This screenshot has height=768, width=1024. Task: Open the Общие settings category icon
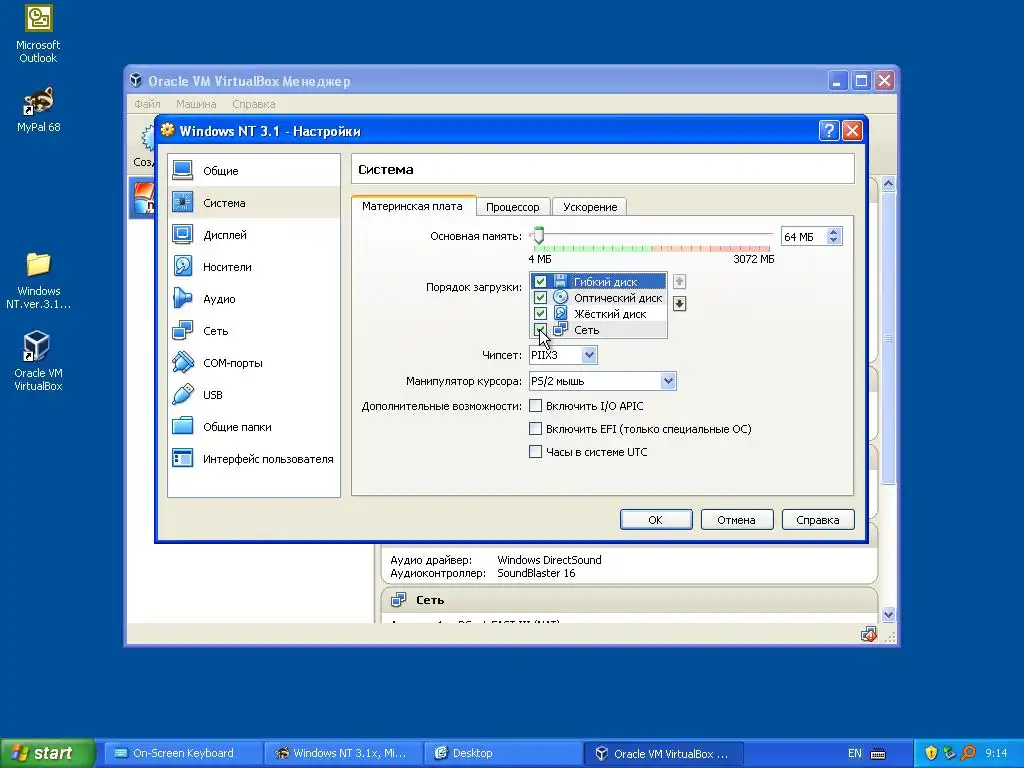coord(183,170)
